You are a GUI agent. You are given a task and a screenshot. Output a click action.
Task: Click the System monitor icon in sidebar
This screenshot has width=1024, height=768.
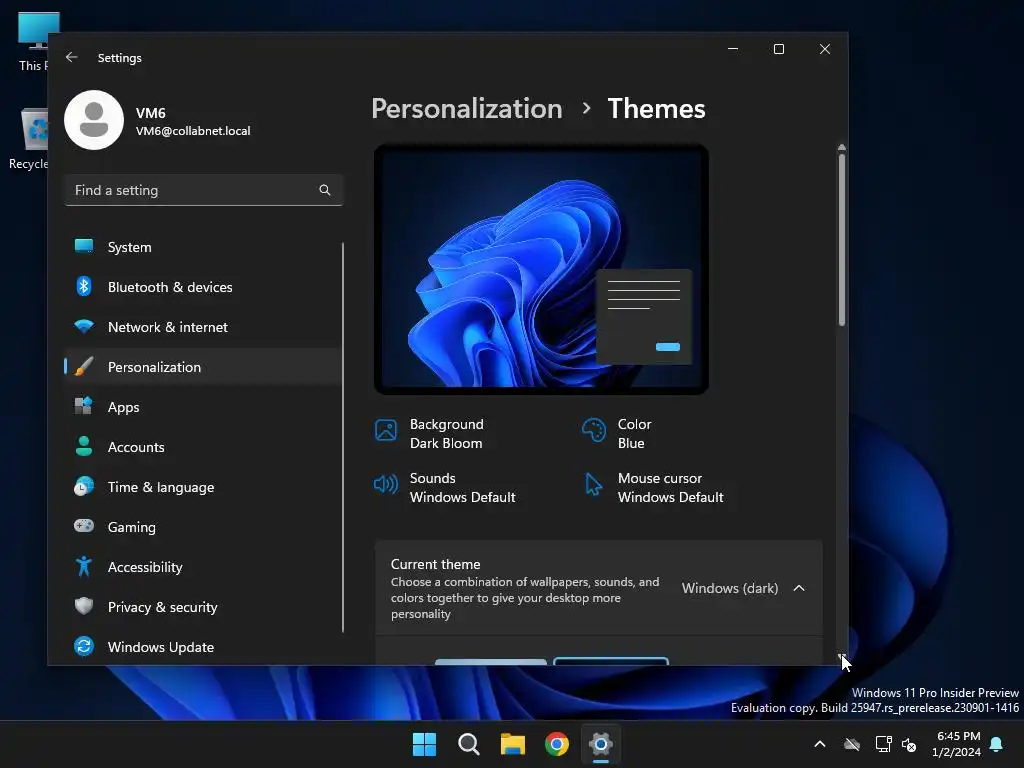(84, 246)
